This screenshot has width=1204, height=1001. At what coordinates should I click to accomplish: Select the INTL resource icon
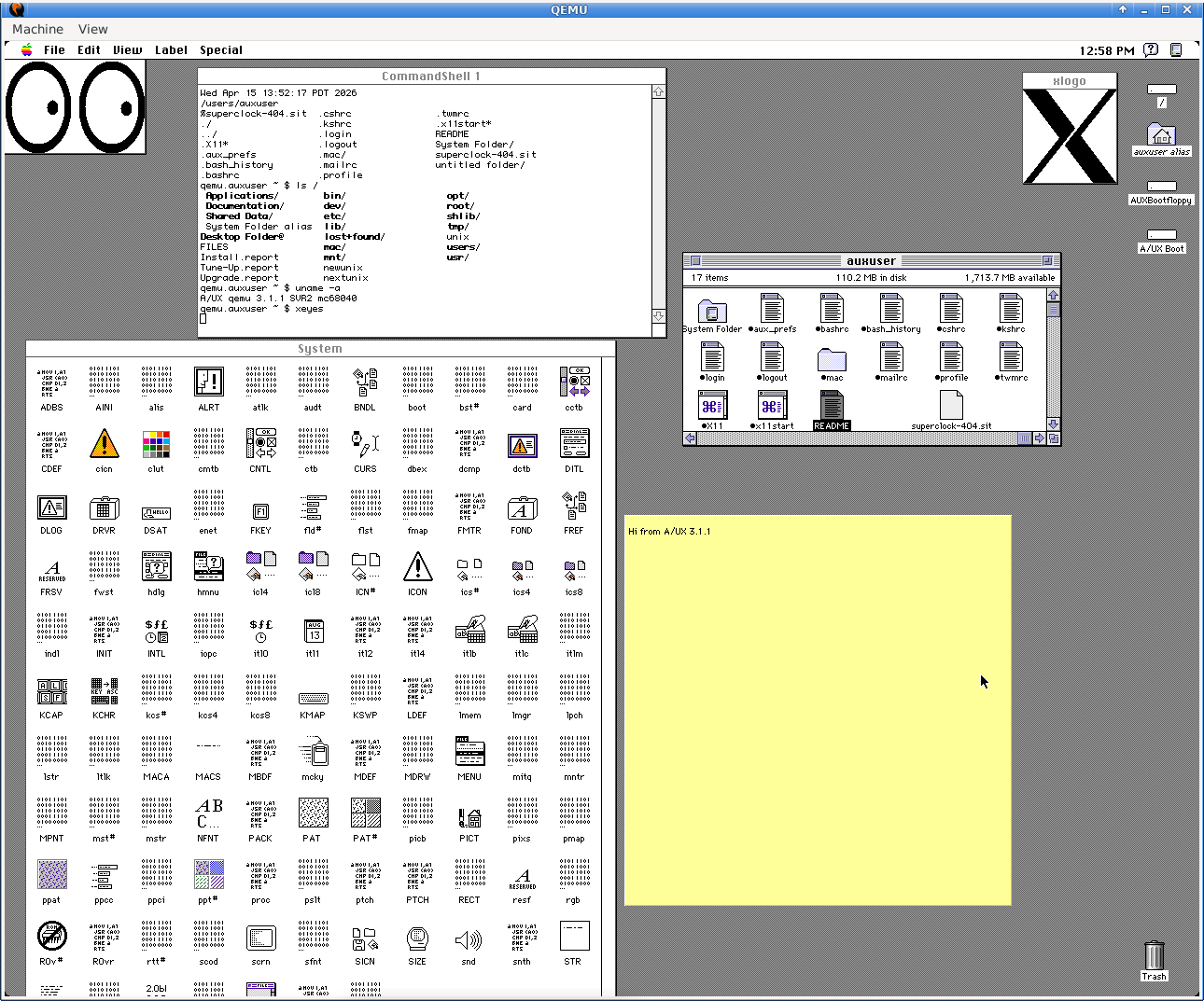coord(156,632)
